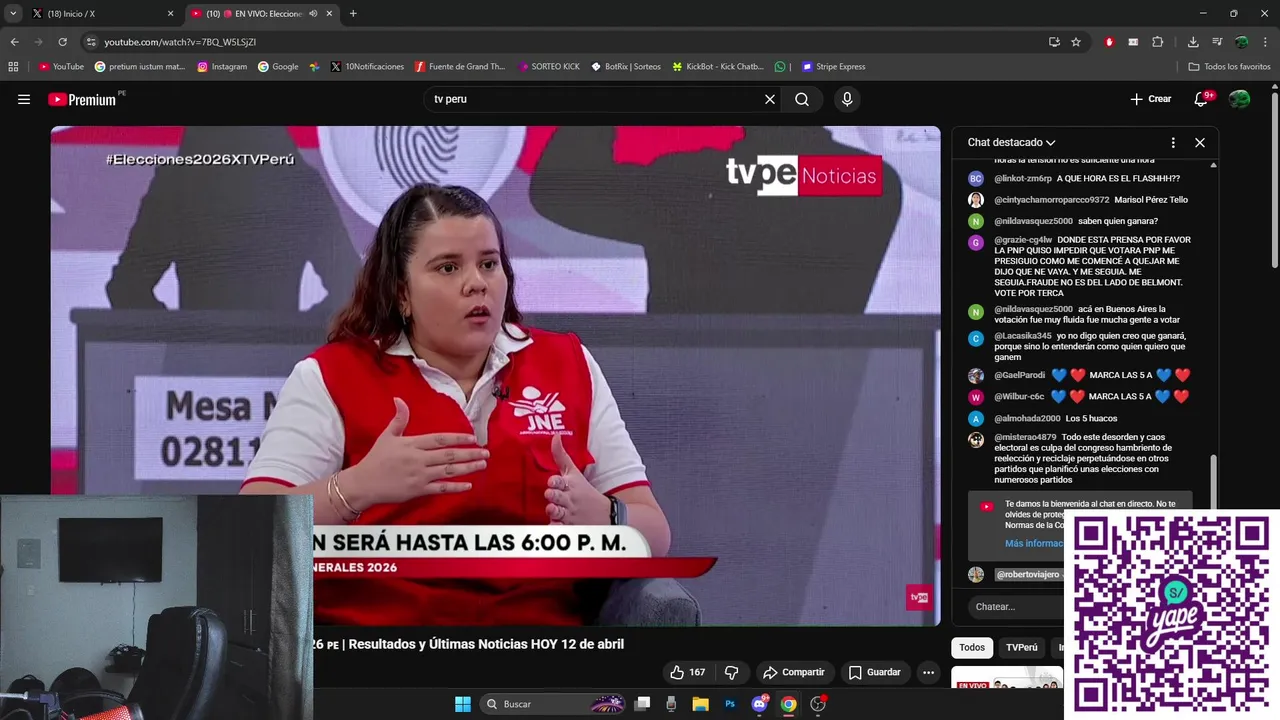Image resolution: width=1280 pixels, height=720 pixels.
Task: Click the 'Guardar' button
Action: click(875, 672)
